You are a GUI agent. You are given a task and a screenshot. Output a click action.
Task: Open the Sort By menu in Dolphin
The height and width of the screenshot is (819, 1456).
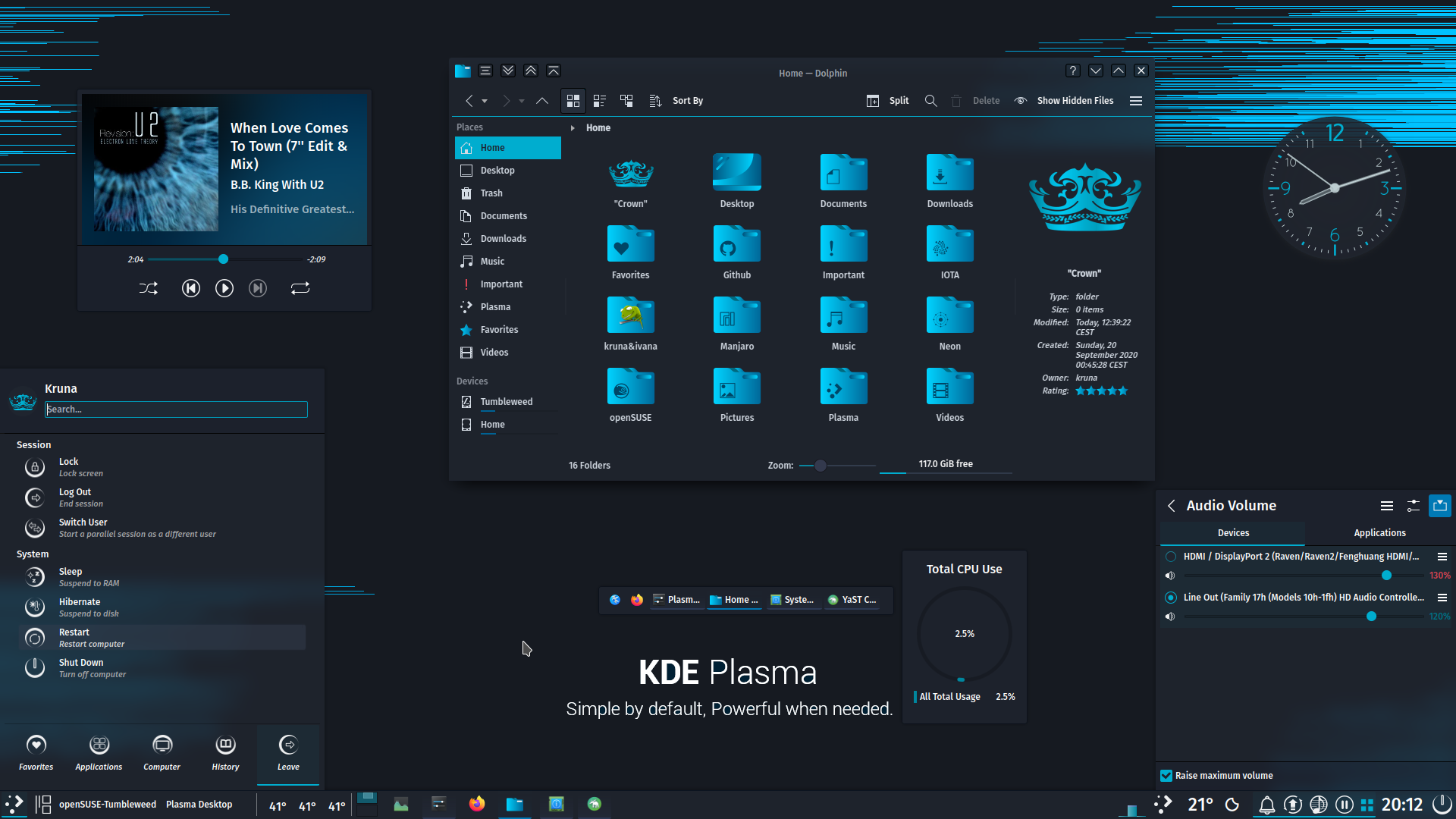[x=677, y=101]
